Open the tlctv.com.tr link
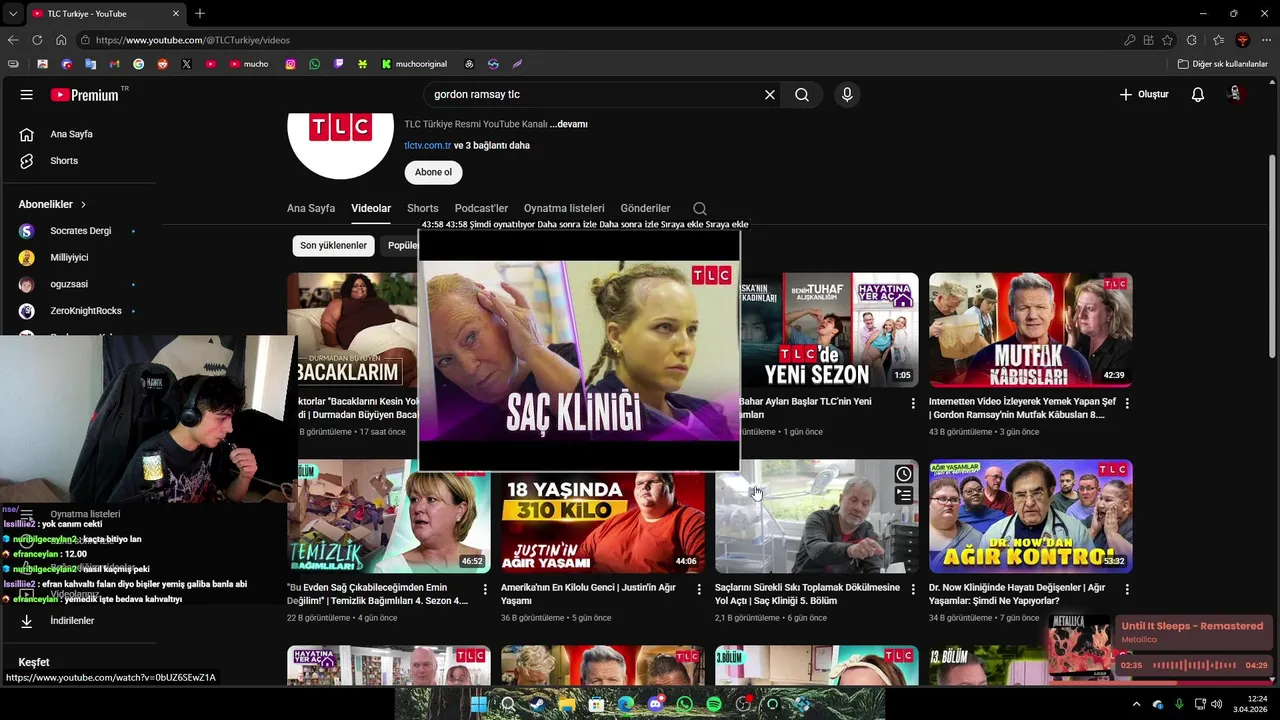1280x720 pixels. pos(428,145)
